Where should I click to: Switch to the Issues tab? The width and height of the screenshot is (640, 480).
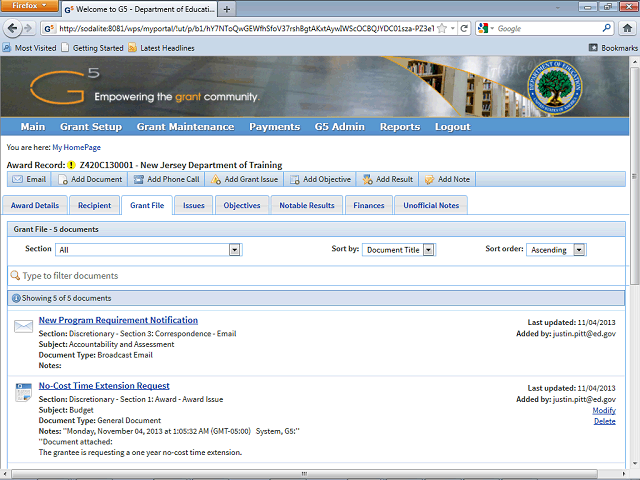coord(193,205)
